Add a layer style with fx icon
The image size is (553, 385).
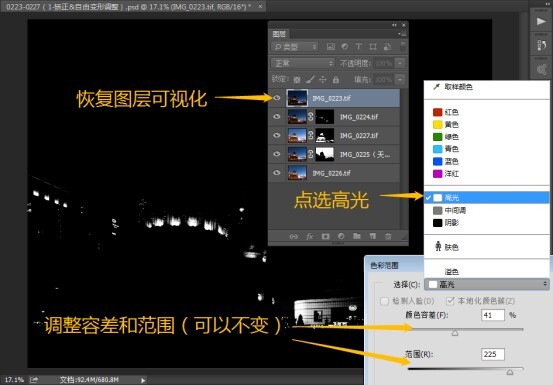[x=310, y=236]
